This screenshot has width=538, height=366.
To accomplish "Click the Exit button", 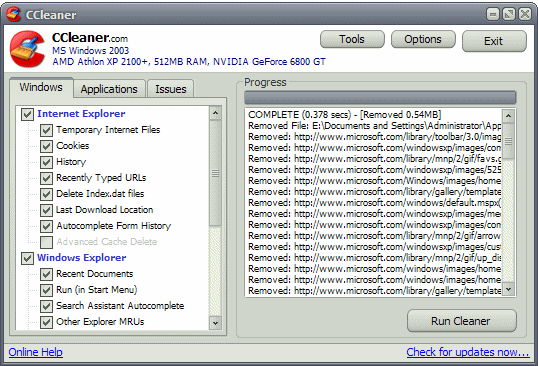I will 494,41.
